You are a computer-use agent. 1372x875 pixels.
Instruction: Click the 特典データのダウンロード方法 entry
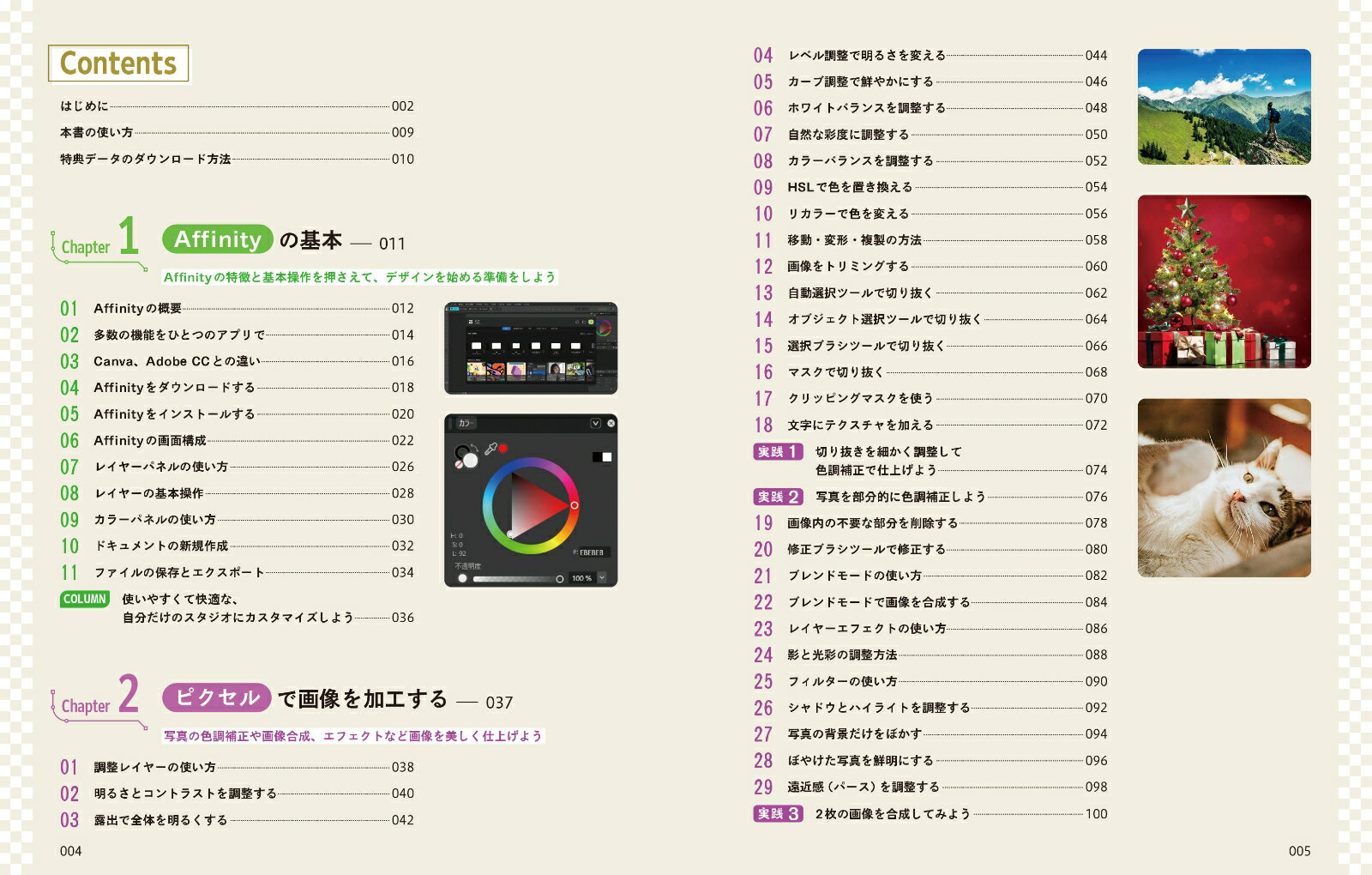coord(237,160)
